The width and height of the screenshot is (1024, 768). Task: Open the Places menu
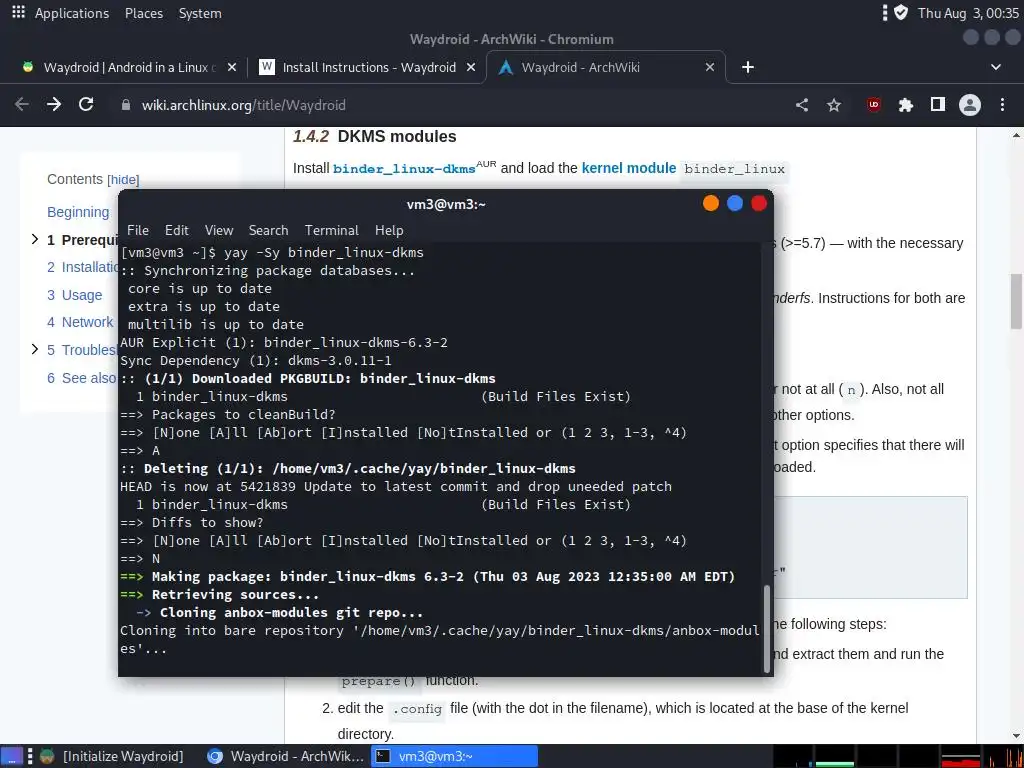(144, 13)
